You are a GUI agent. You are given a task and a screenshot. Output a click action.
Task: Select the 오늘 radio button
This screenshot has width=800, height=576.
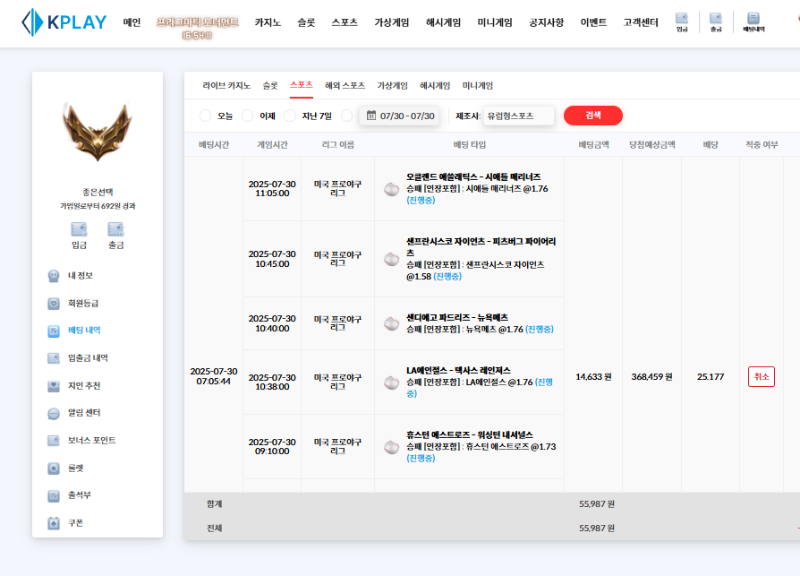[x=205, y=116]
